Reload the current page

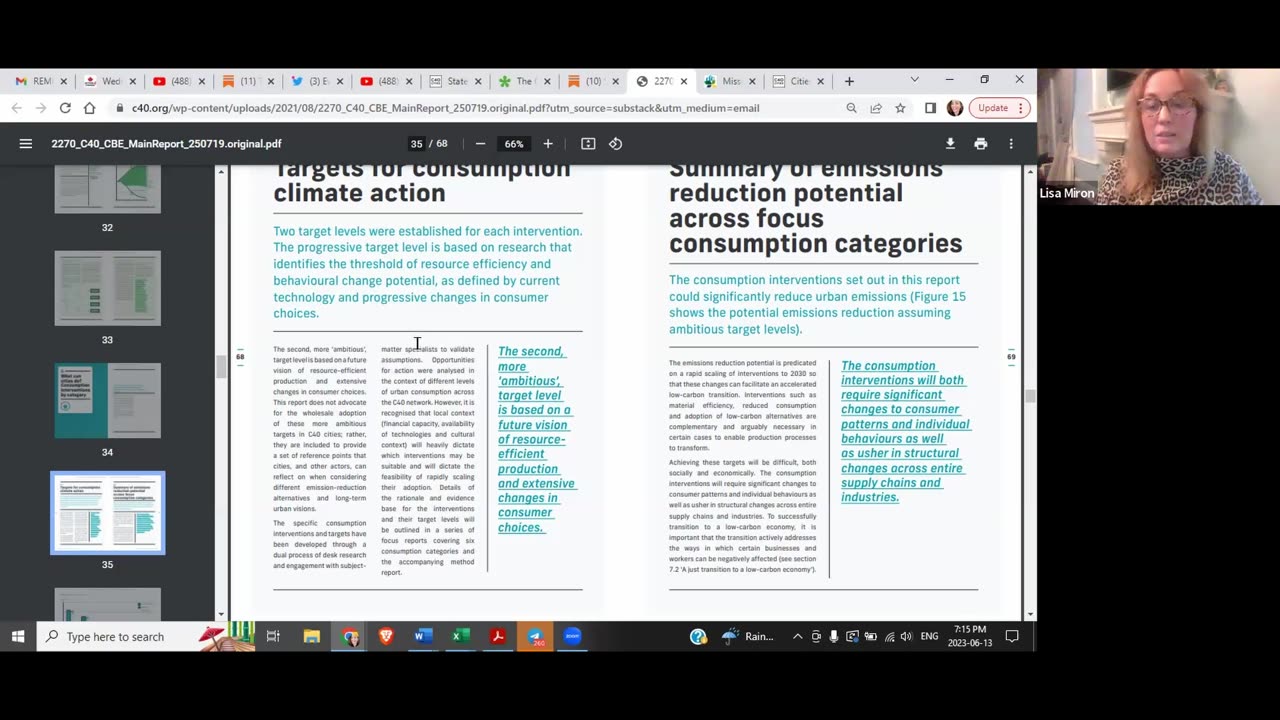(65, 108)
